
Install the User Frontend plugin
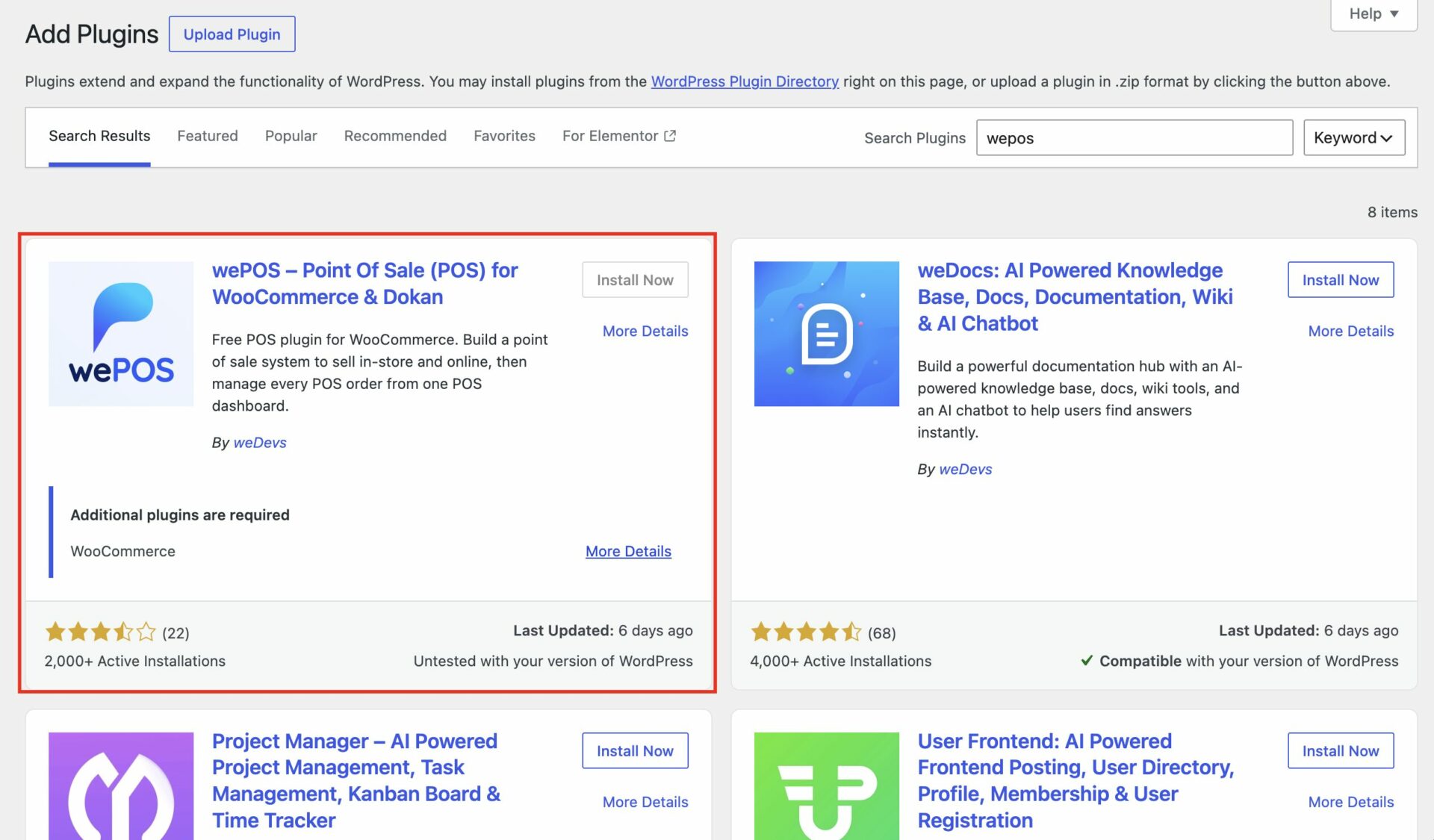click(x=1341, y=751)
